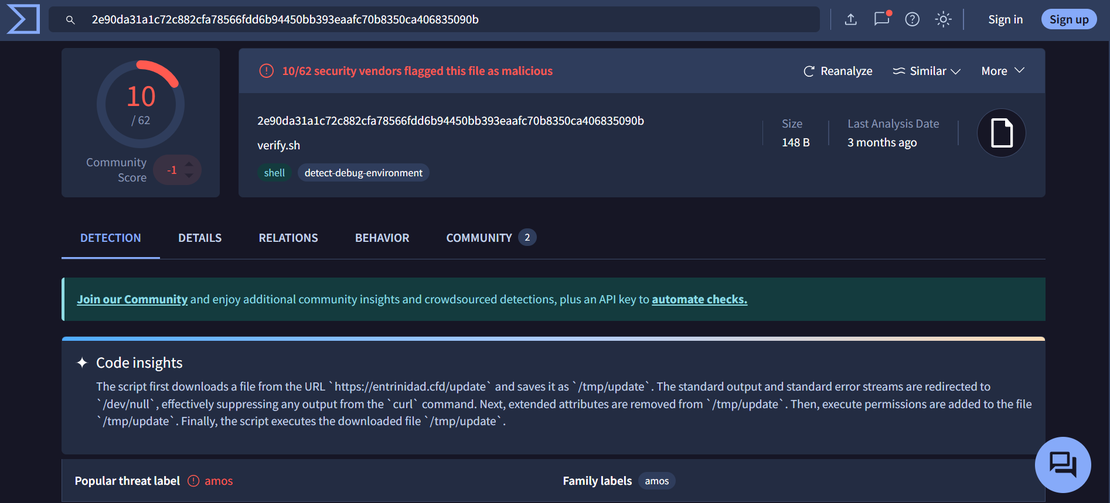Click the search magnifier icon
The height and width of the screenshot is (503, 1110).
70,20
